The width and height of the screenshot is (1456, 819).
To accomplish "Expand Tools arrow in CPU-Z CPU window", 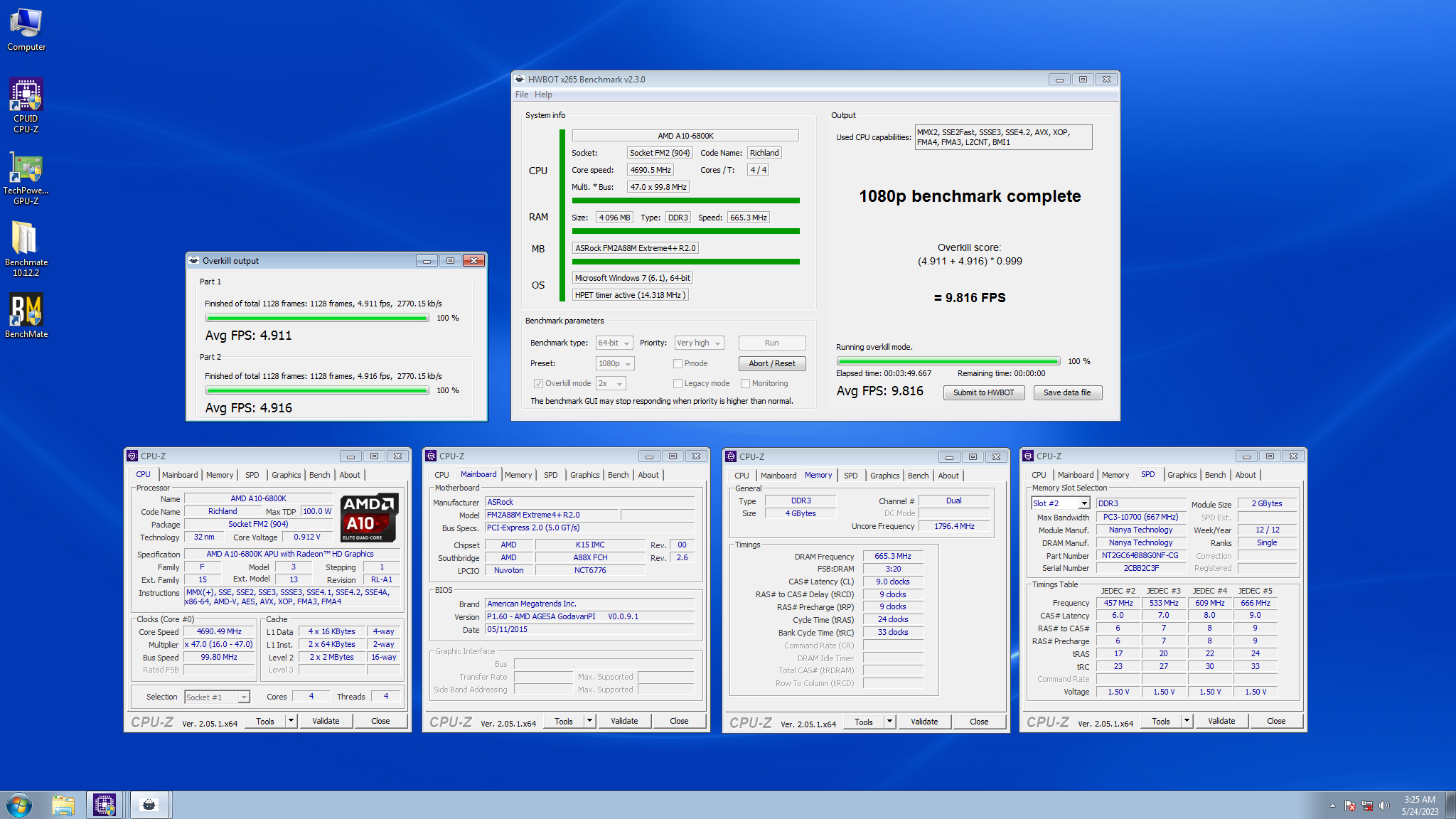I will 291,721.
